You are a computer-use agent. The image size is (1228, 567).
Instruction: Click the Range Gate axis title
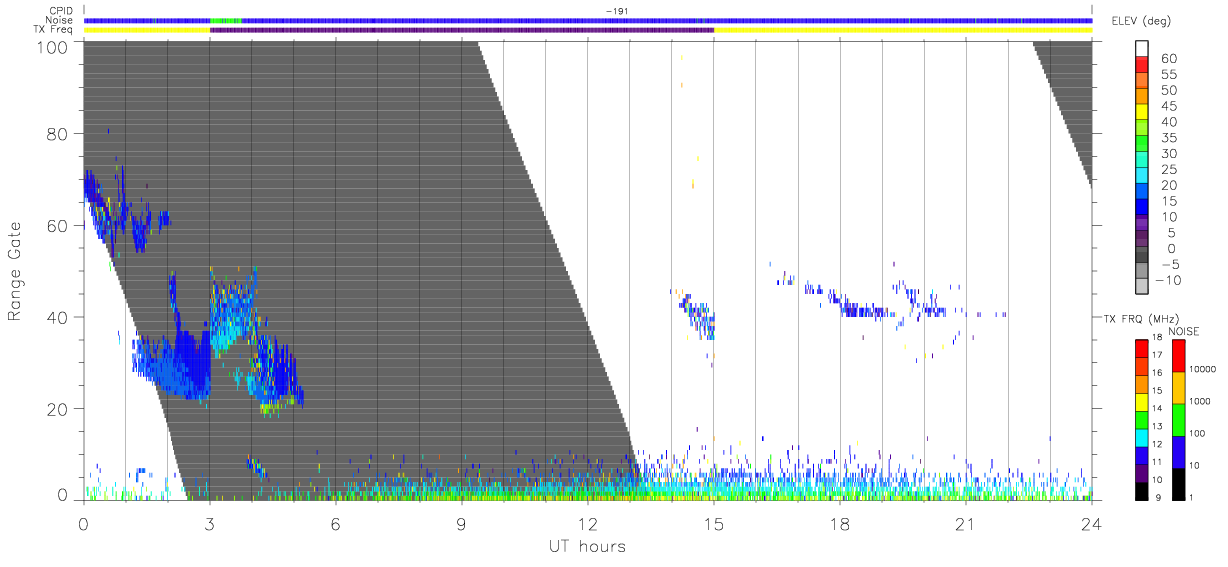tap(16, 270)
